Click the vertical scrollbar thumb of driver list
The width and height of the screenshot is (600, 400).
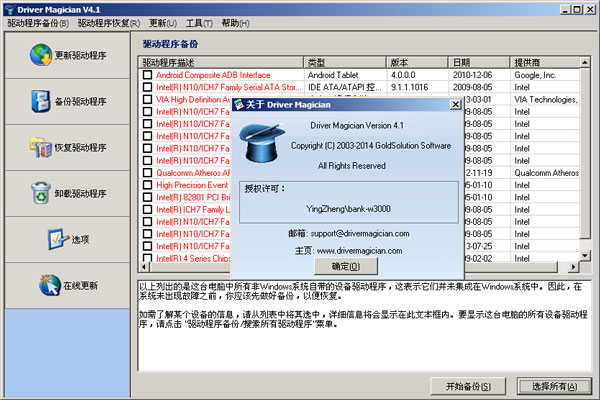(585, 153)
